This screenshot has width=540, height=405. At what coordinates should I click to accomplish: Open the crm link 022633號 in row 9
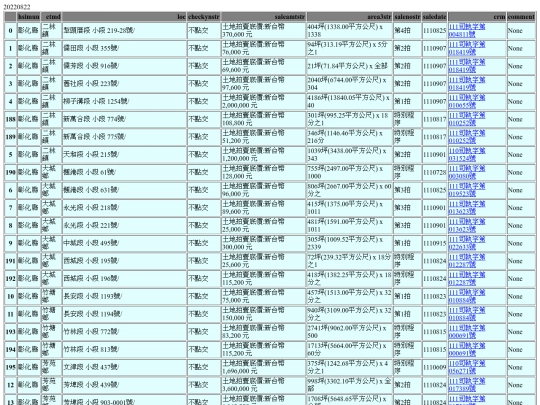pyautogui.click(x=467, y=243)
